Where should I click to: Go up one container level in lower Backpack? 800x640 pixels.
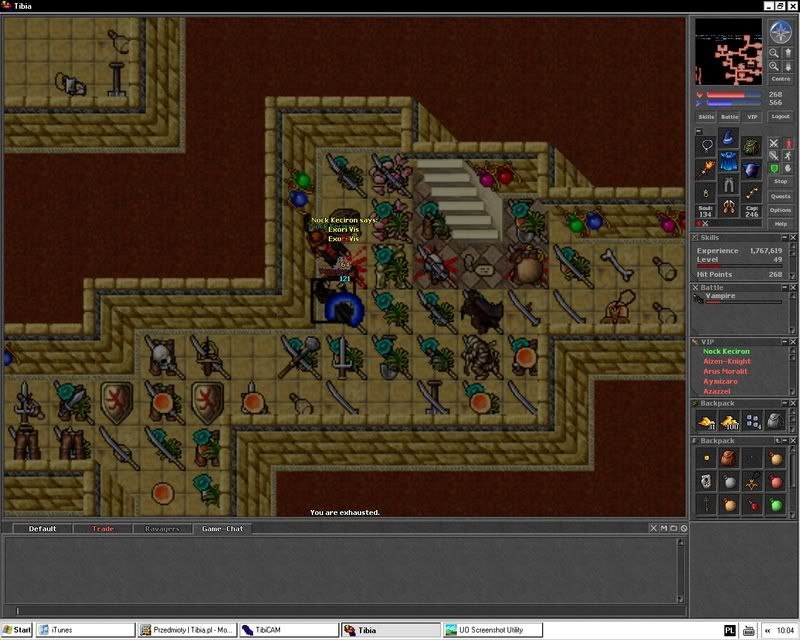pyautogui.click(x=777, y=440)
